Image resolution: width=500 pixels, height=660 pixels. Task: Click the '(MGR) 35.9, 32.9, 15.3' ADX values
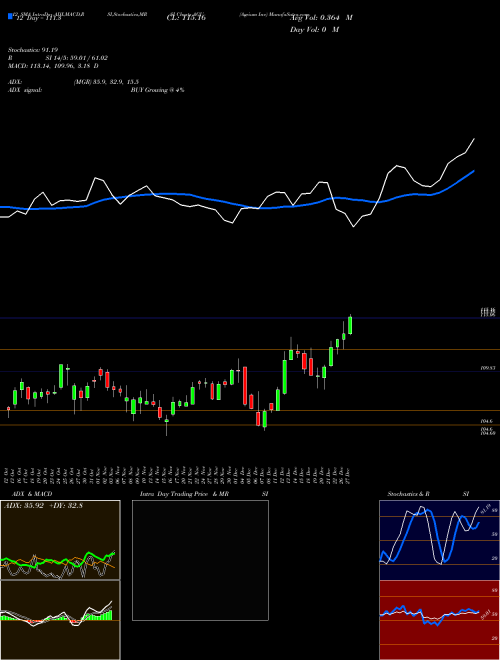[106, 82]
